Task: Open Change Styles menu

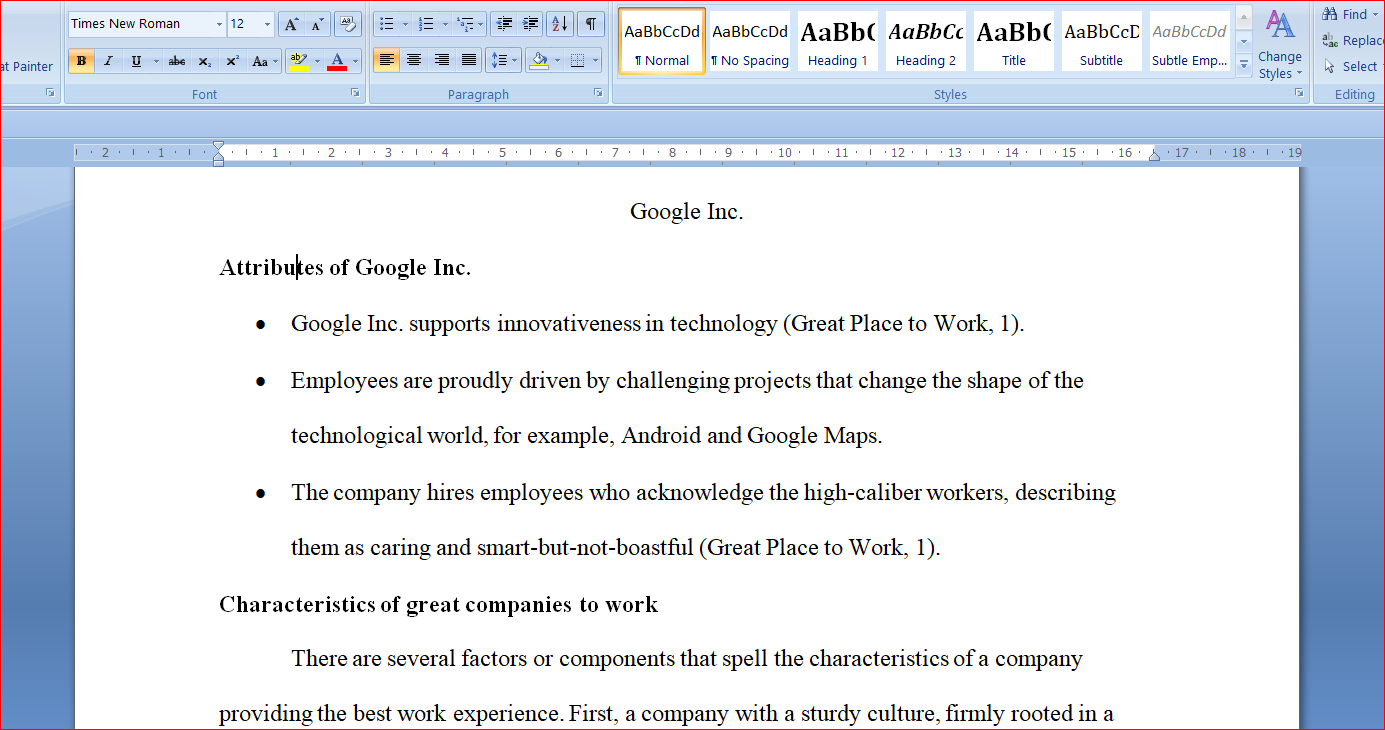Action: (x=1280, y=45)
